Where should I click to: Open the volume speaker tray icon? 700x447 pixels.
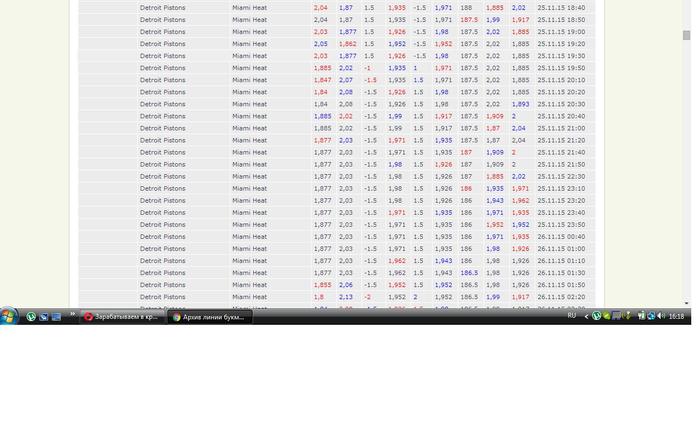[661, 316]
